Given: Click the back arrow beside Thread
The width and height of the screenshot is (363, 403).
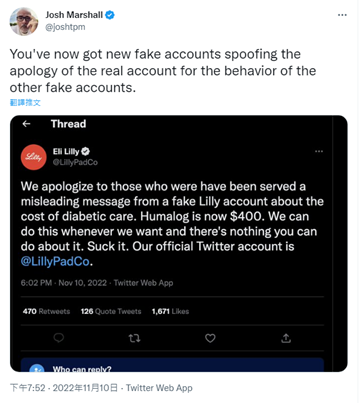Looking at the screenshot, I should [x=26, y=124].
